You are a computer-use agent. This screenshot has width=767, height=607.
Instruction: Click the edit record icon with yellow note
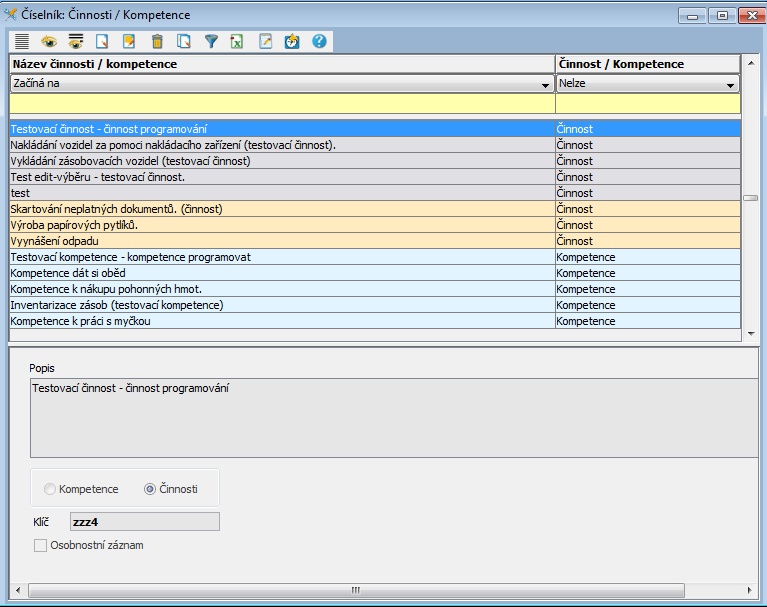click(129, 41)
